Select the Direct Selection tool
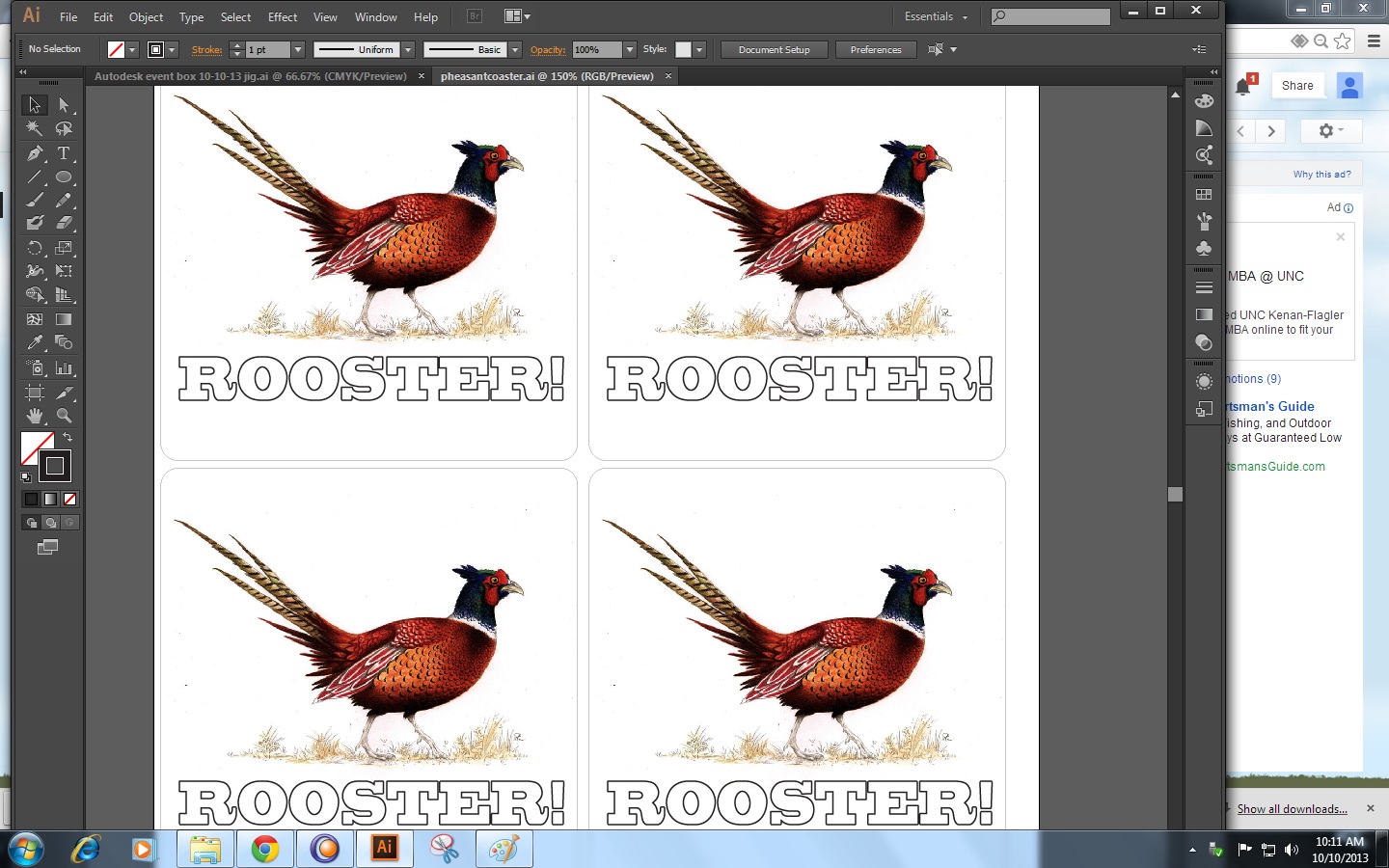1389x868 pixels. [x=64, y=104]
